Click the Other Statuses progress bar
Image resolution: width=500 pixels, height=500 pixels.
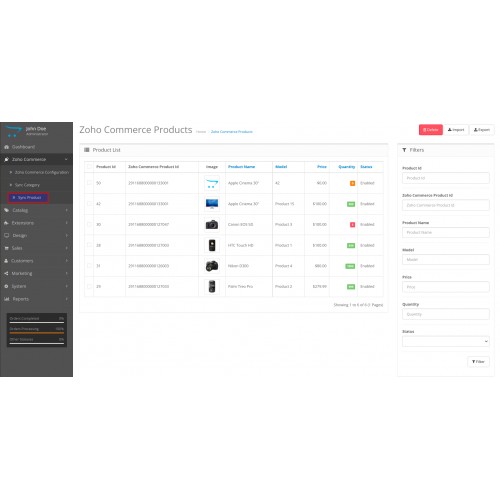click(x=37, y=343)
